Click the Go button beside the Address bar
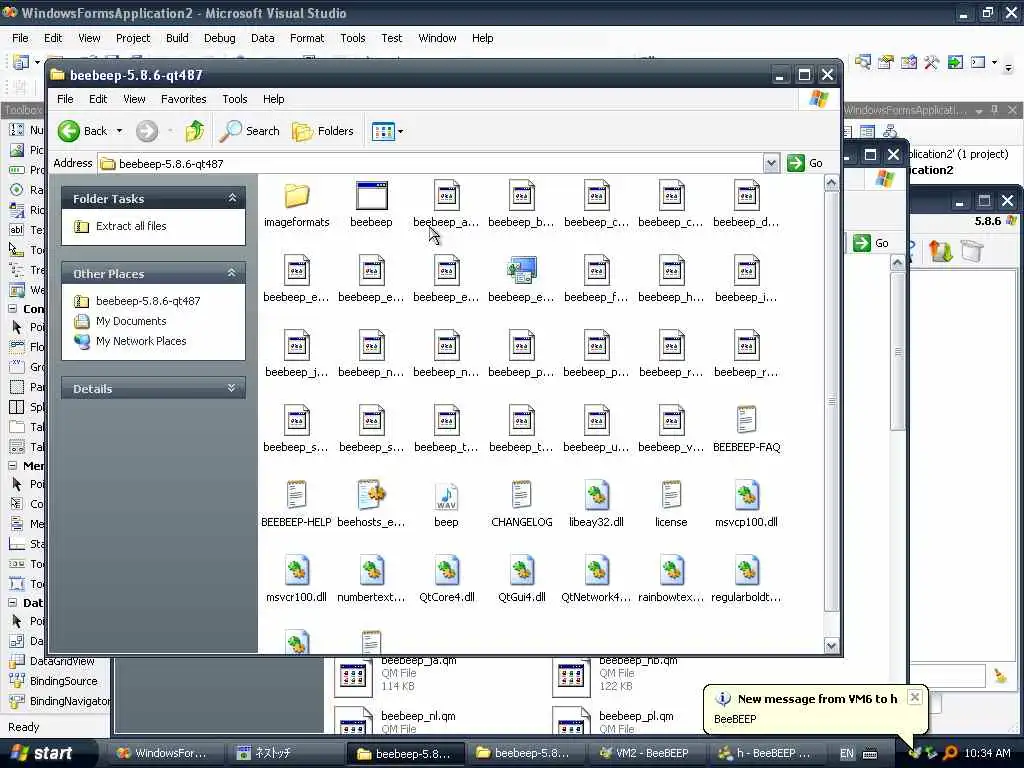 [x=805, y=163]
